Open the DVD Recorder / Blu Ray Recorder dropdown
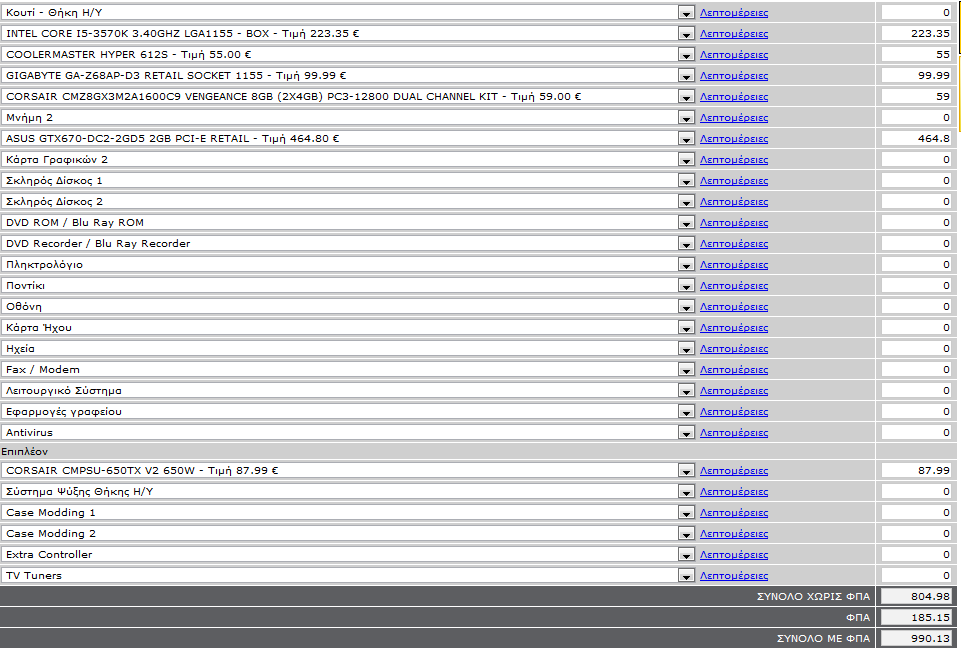Image resolution: width=961 pixels, height=650 pixels. click(348, 243)
